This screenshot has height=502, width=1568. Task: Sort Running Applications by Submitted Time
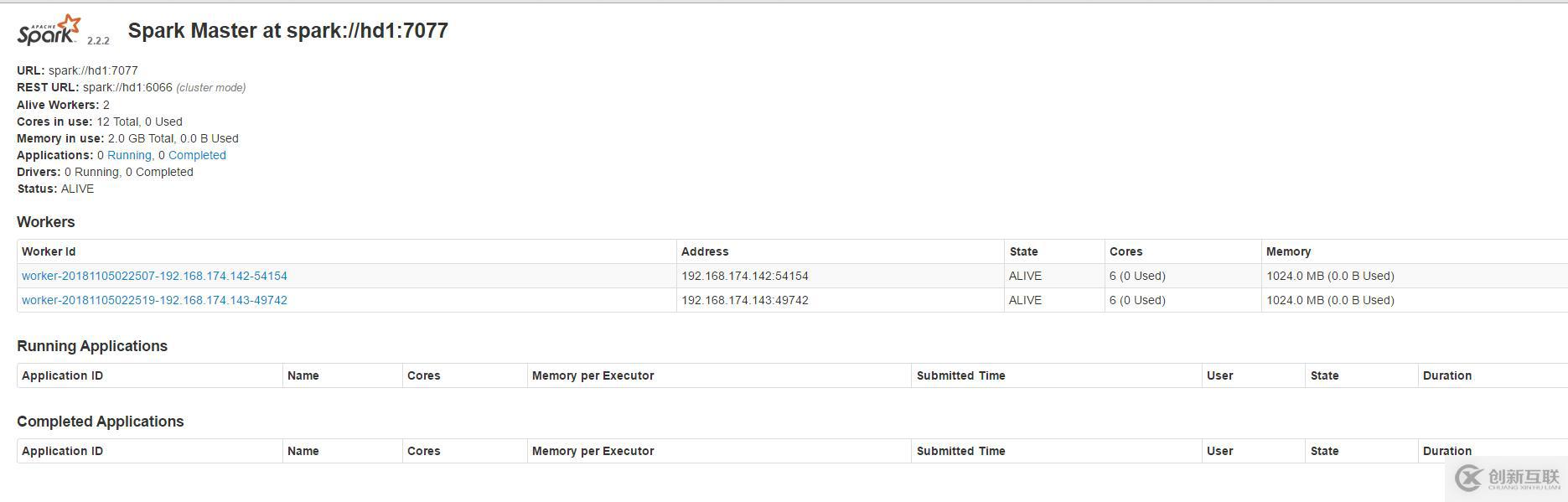960,375
